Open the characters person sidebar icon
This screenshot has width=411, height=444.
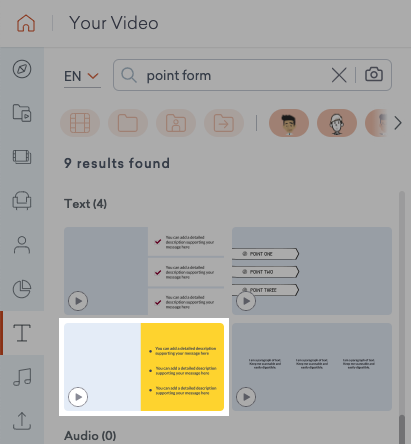(22, 245)
